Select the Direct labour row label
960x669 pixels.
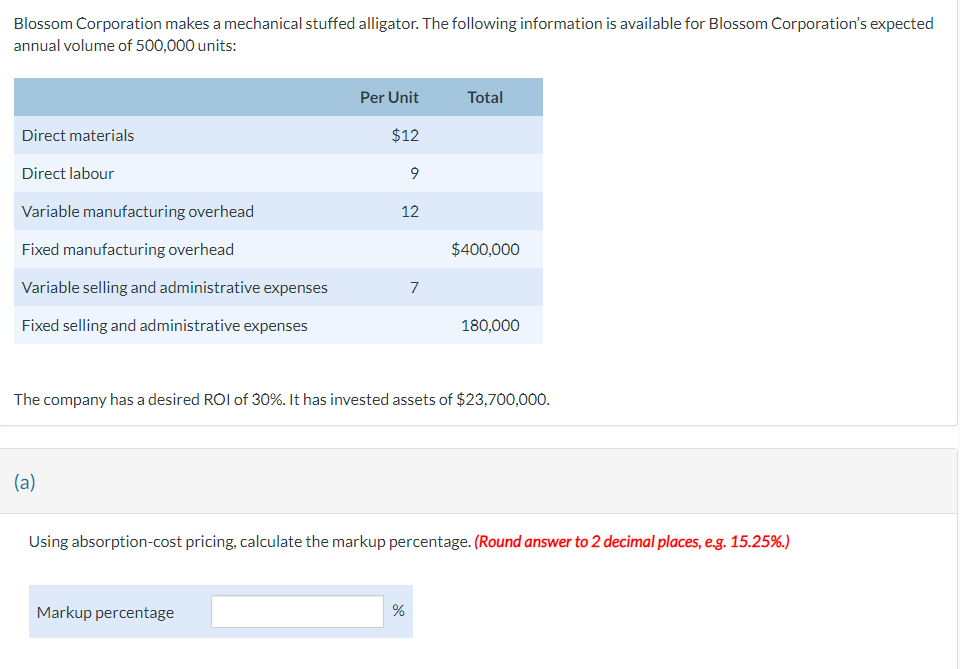tap(68, 173)
